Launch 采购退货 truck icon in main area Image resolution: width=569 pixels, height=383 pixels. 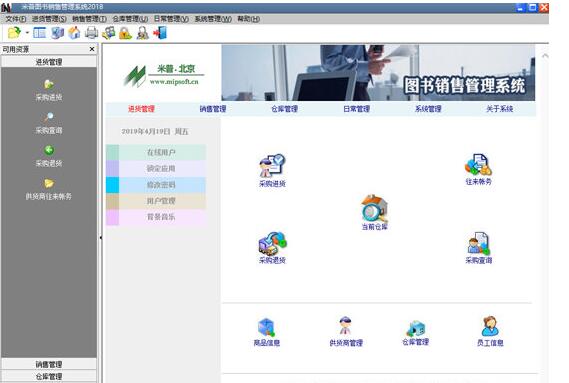pyautogui.click(x=272, y=248)
